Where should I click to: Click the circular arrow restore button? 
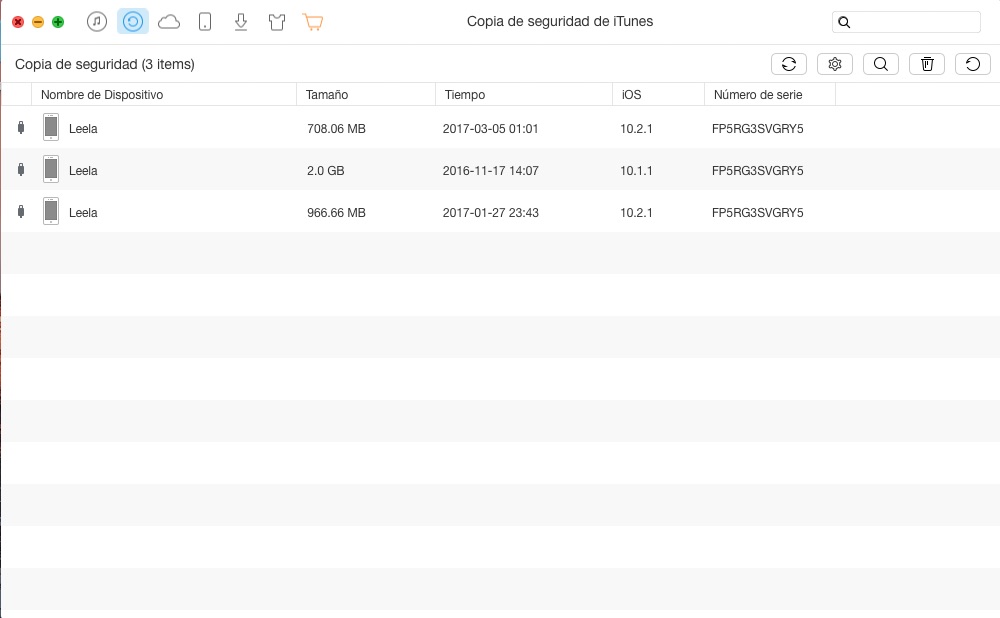(973, 64)
